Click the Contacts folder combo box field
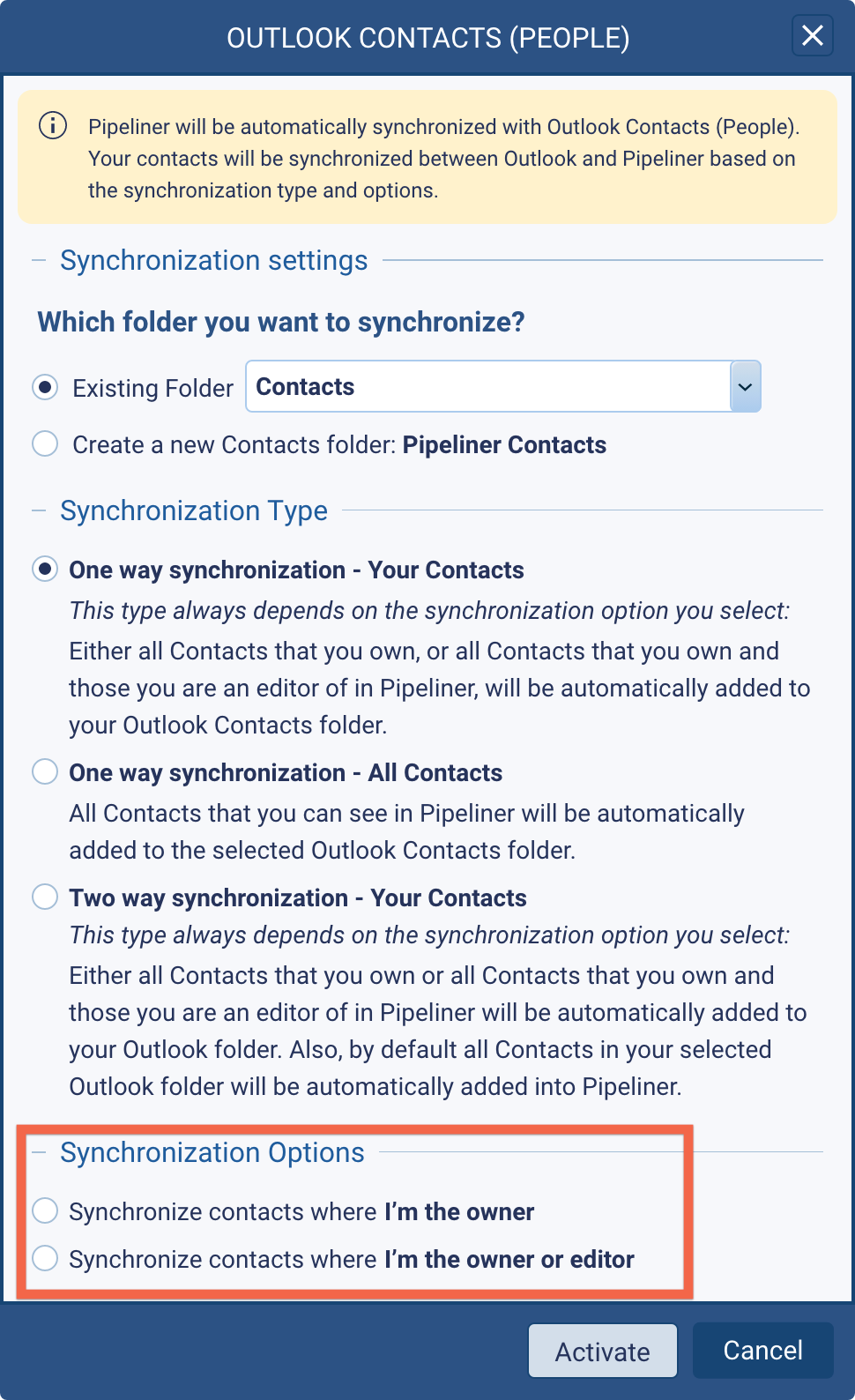The height and width of the screenshot is (1400, 855). pos(487,387)
